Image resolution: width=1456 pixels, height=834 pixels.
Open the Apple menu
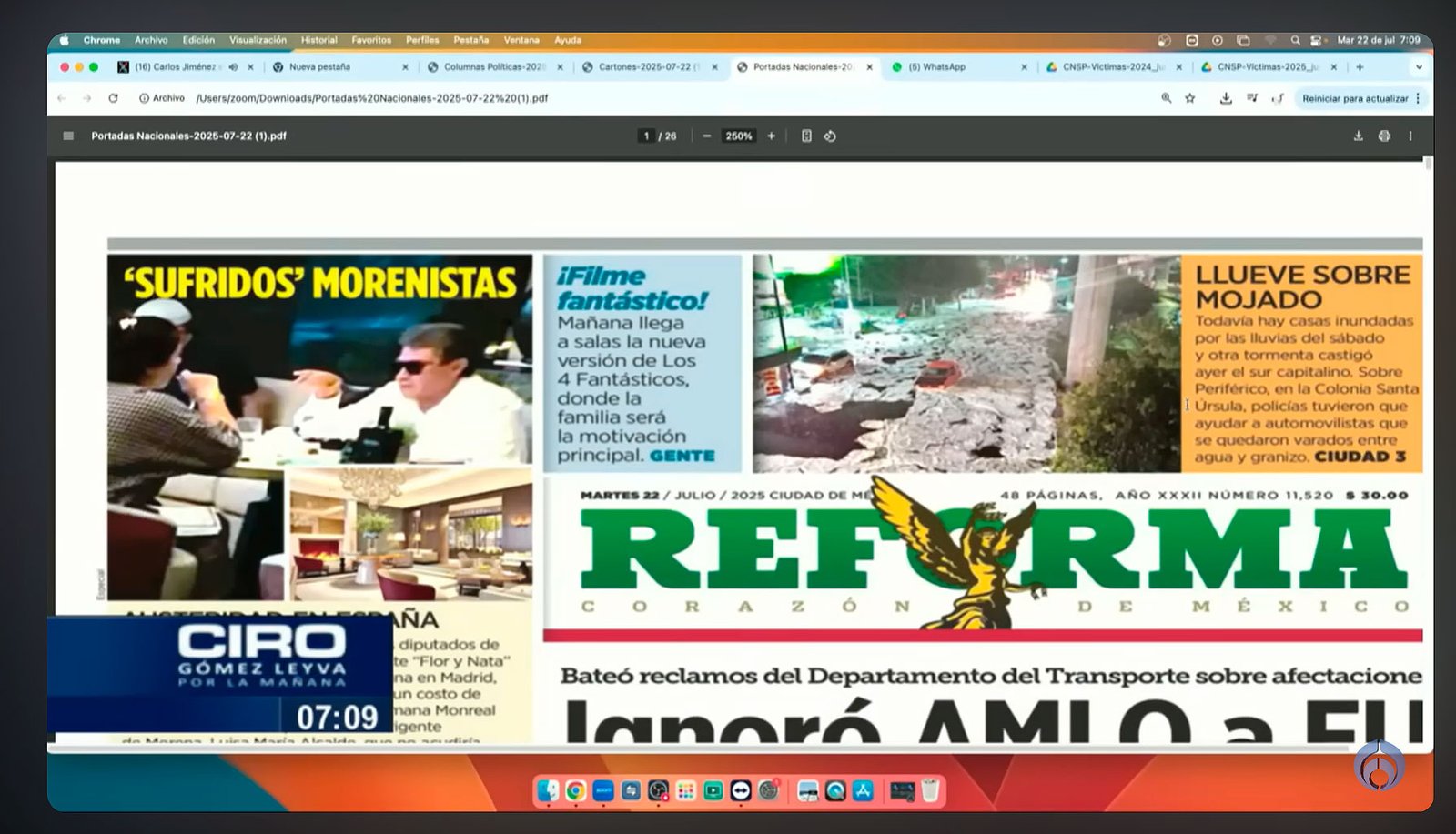(x=65, y=40)
